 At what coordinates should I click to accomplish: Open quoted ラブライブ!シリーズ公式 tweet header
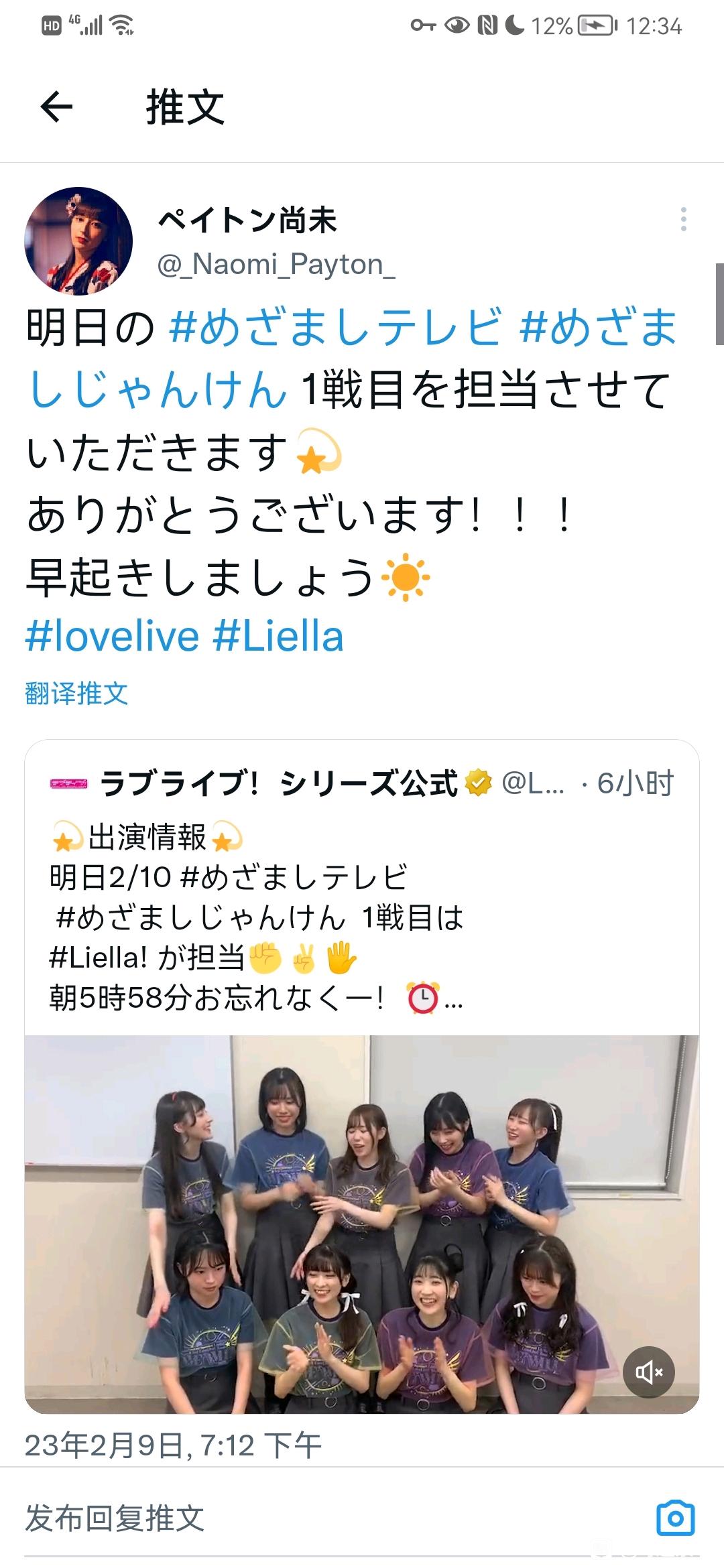(x=362, y=783)
